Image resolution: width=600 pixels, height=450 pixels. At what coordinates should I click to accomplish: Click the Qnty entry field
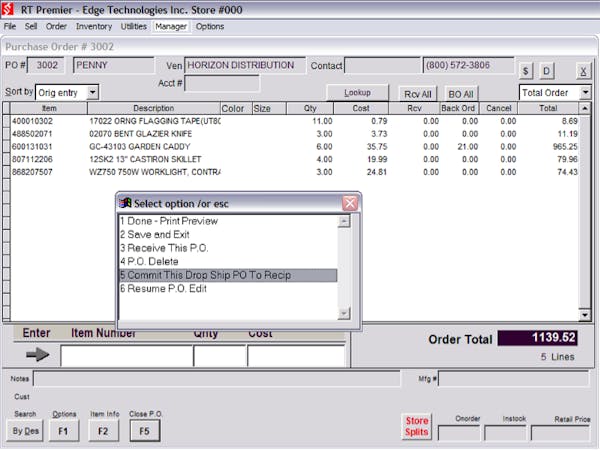220,356
